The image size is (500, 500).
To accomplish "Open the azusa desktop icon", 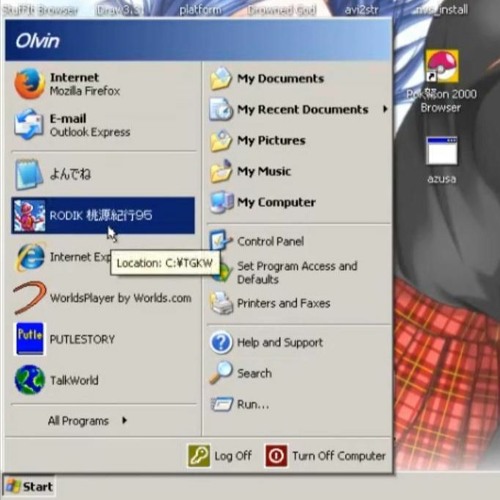I will pyautogui.click(x=442, y=160).
